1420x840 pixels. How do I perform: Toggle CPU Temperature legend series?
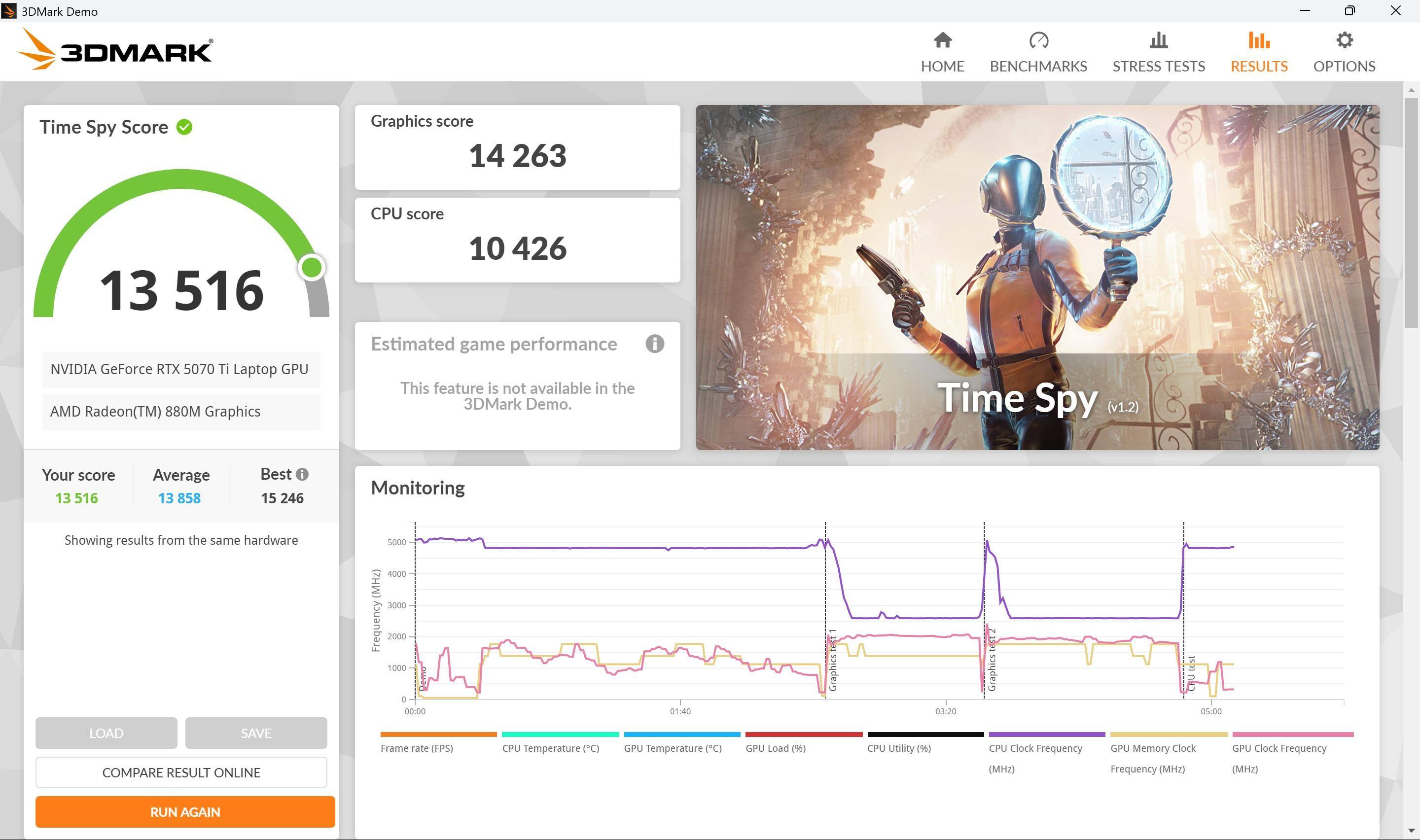pos(550,748)
